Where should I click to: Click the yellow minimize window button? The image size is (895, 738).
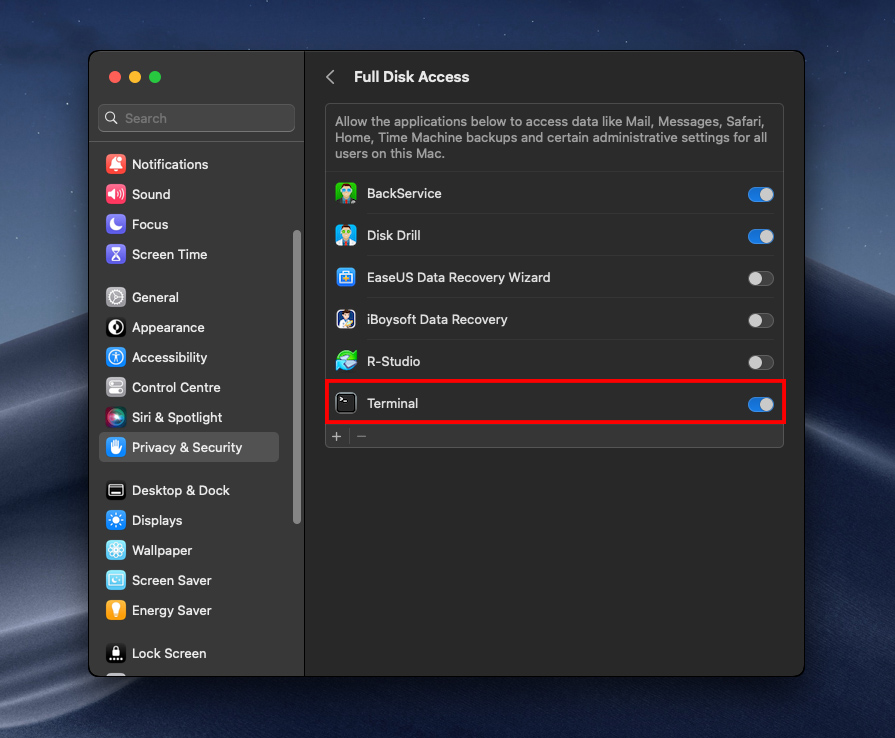point(135,77)
